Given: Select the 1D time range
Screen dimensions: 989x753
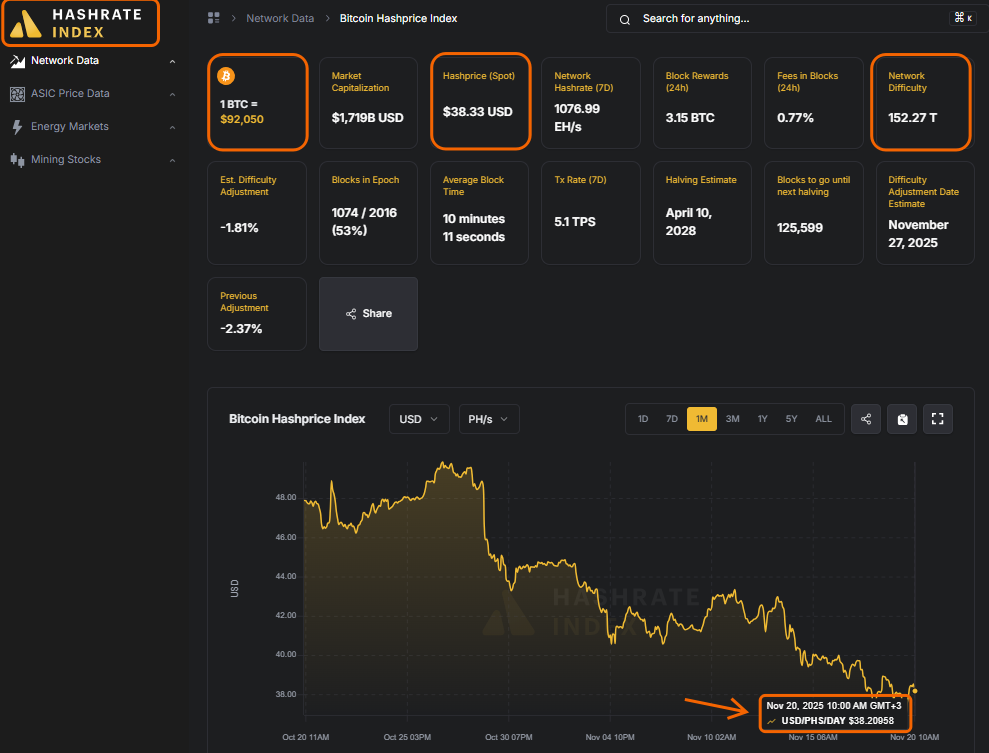Looking at the screenshot, I should point(643,419).
